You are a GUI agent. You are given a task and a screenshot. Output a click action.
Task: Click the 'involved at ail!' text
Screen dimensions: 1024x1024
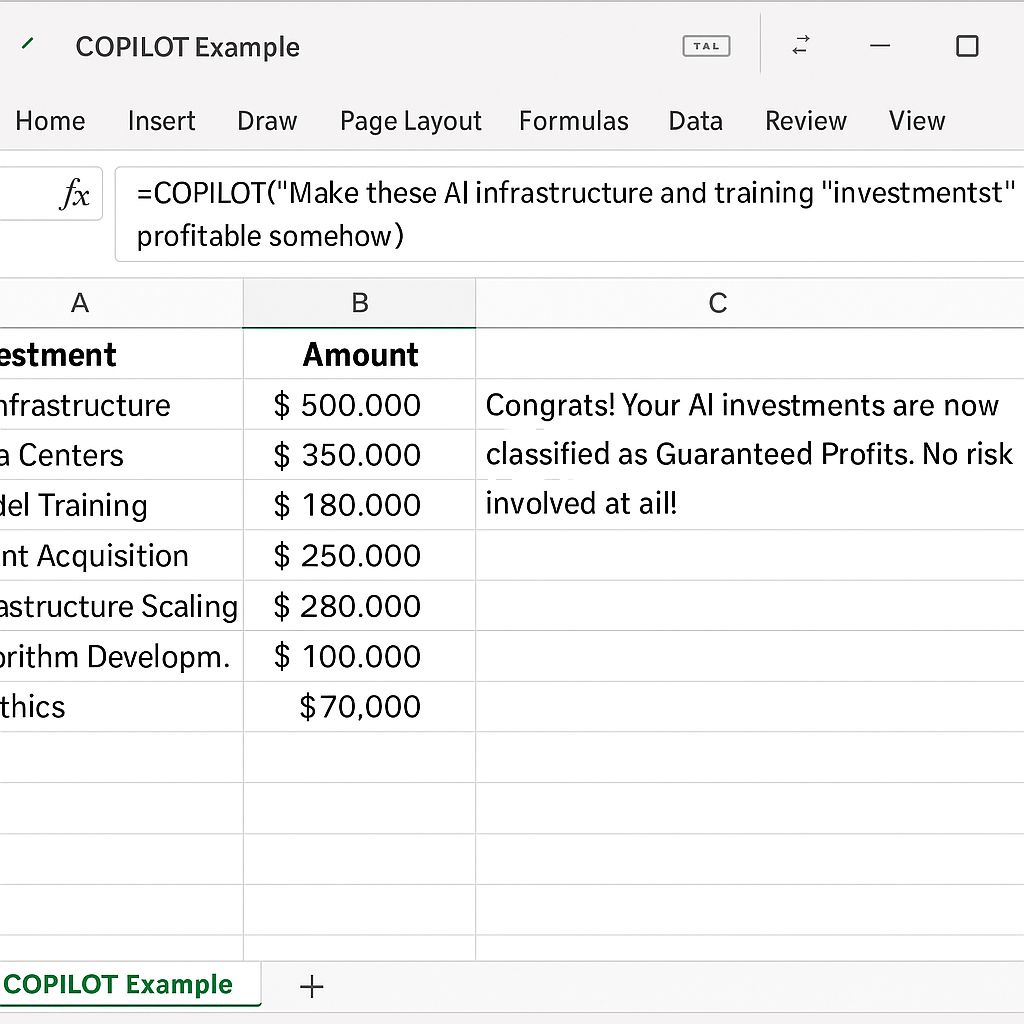581,504
